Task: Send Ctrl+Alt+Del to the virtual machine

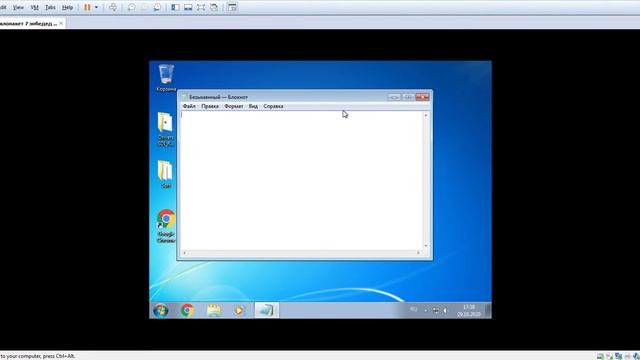Action: pyautogui.click(x=113, y=7)
